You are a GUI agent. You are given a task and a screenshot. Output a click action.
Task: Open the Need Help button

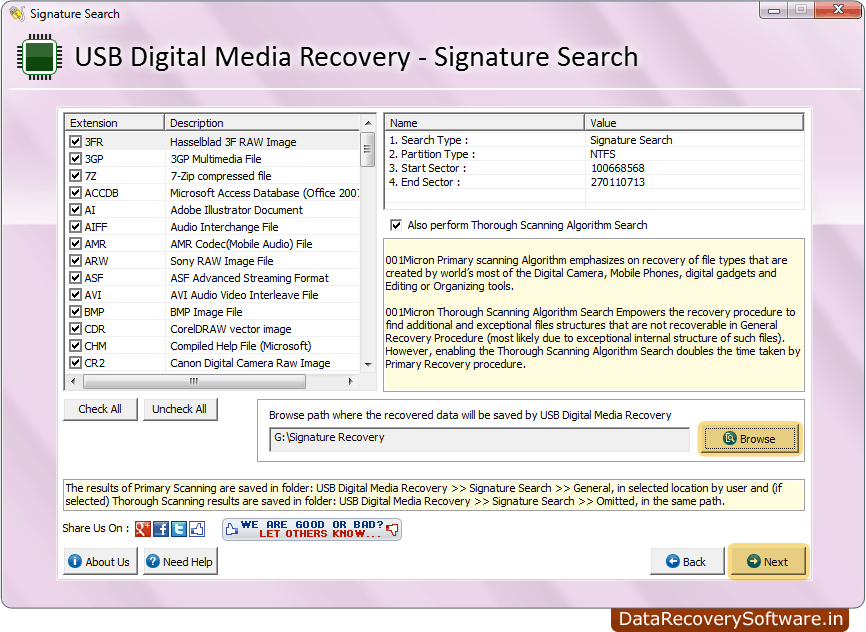tap(180, 561)
